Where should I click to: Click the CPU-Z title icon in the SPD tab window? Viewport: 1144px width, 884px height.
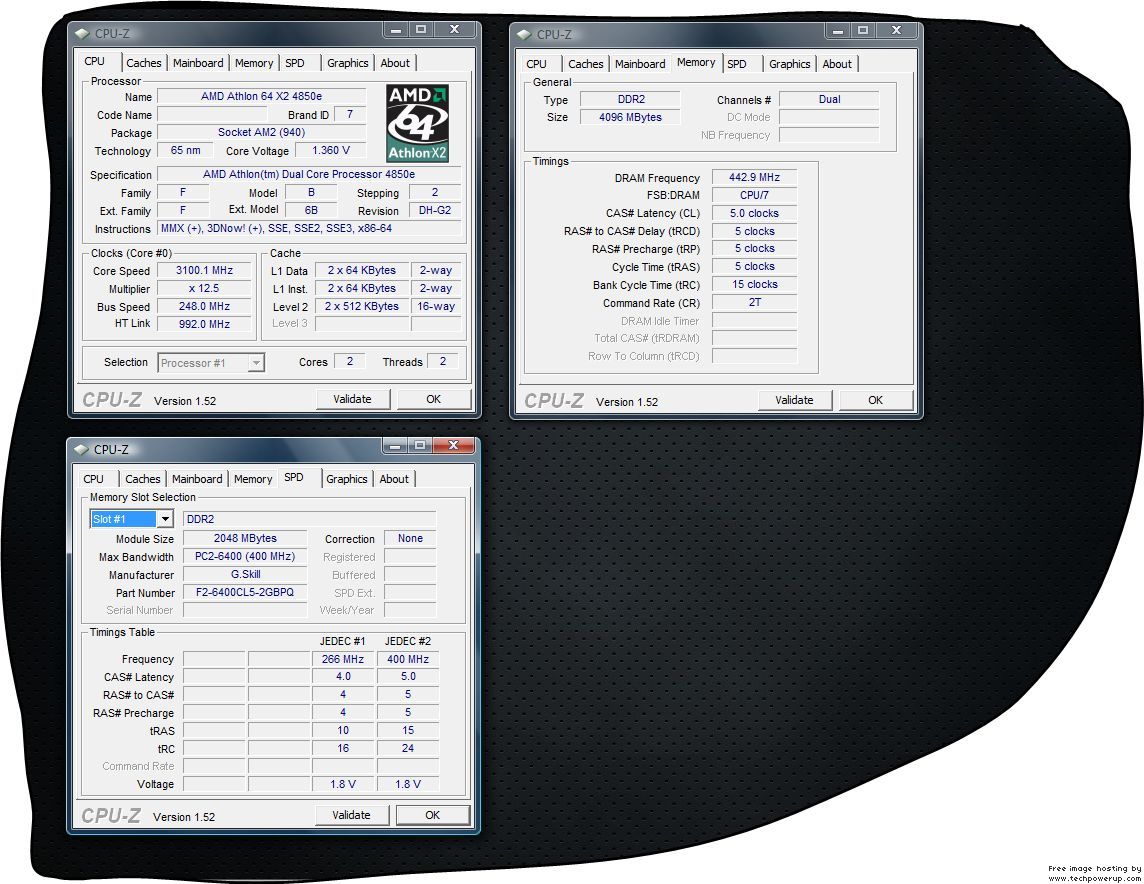click(82, 449)
